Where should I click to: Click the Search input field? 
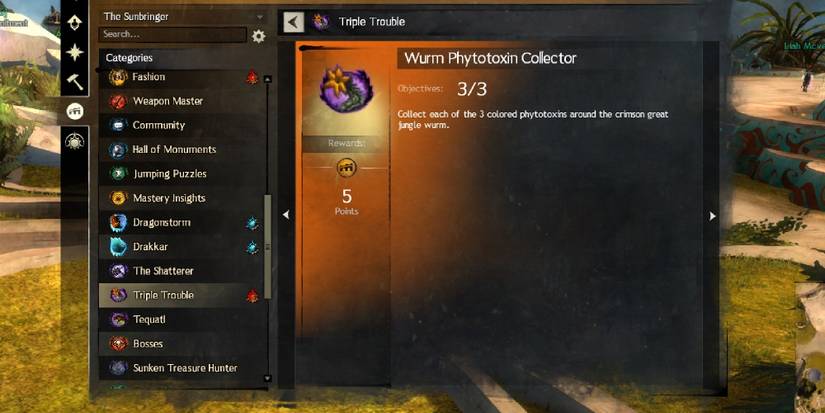tap(173, 35)
